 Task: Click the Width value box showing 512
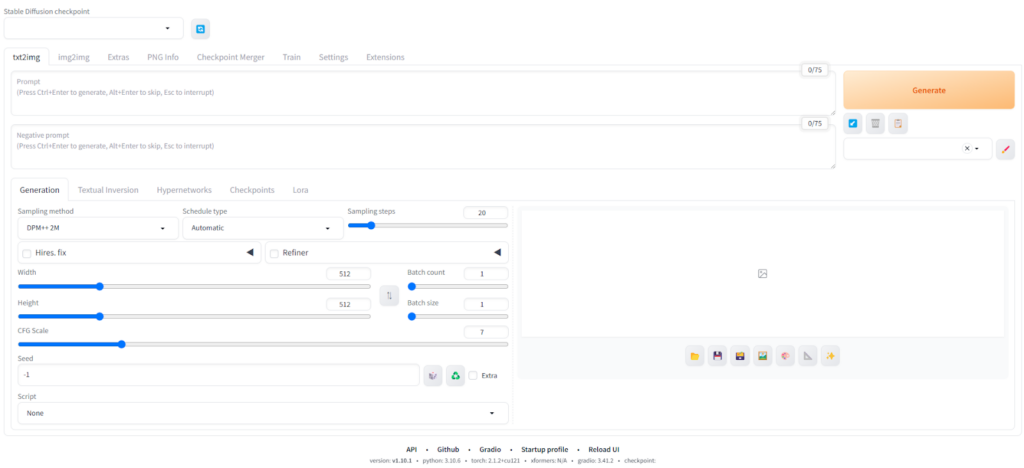click(349, 274)
